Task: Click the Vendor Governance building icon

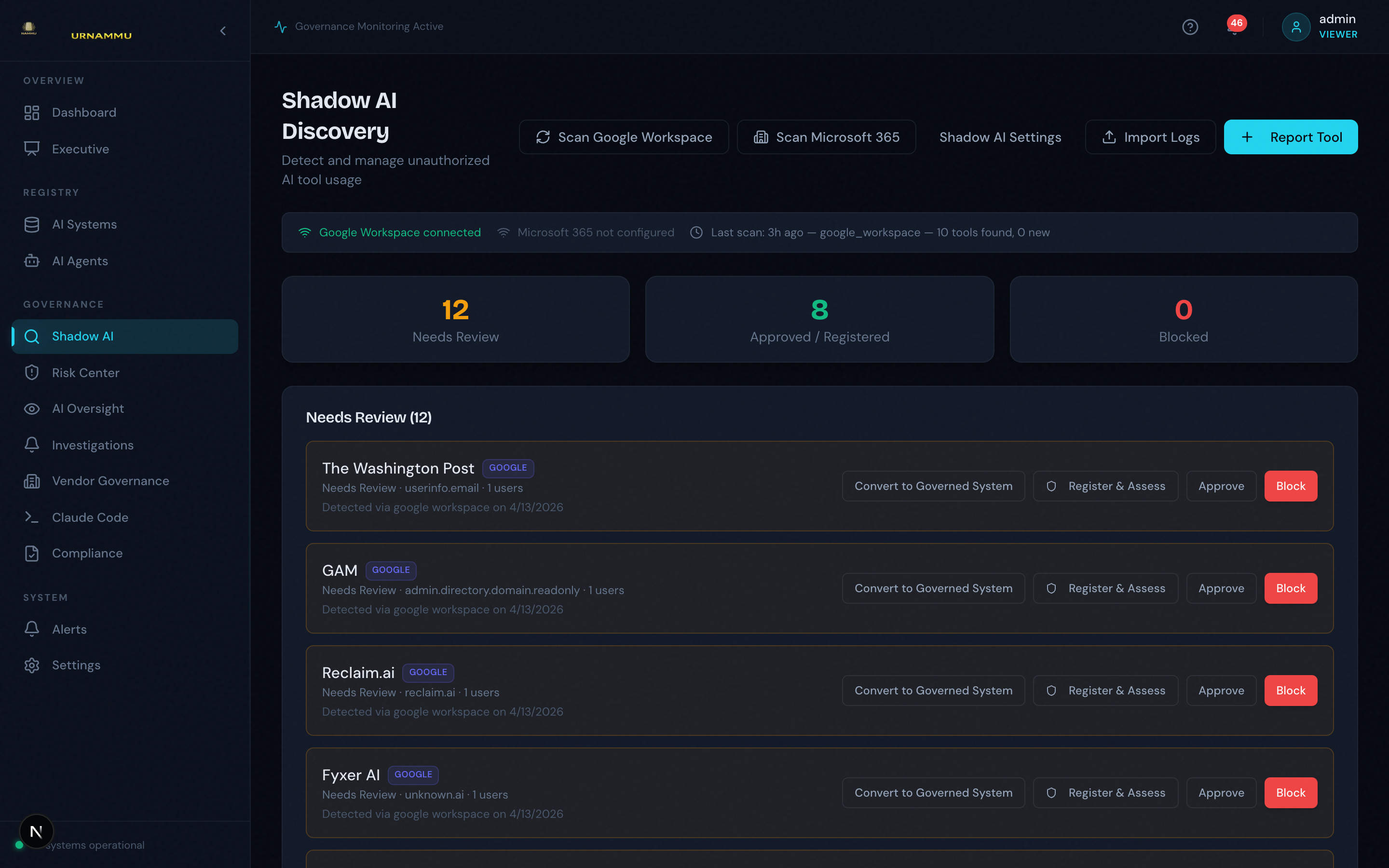Action: [x=31, y=480]
